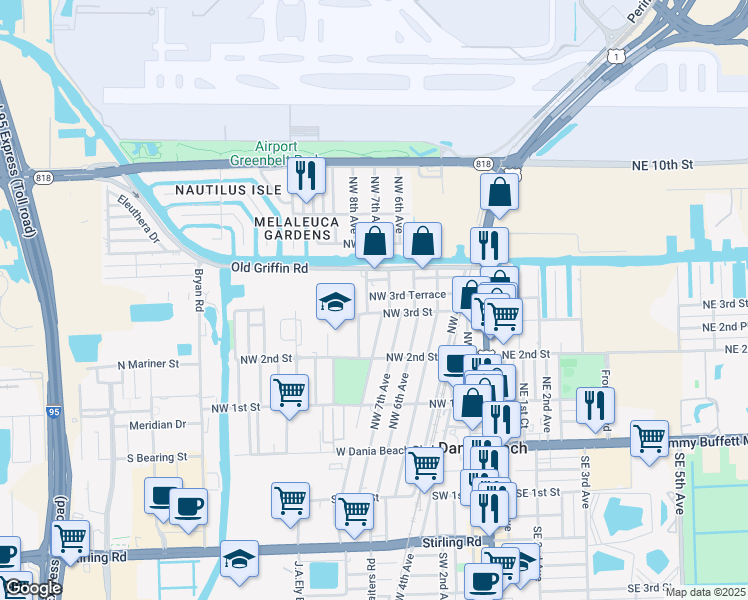The height and width of the screenshot is (600, 748).
Task: Click the grocery cart marker near NW 3rd St
Action: pos(503,318)
